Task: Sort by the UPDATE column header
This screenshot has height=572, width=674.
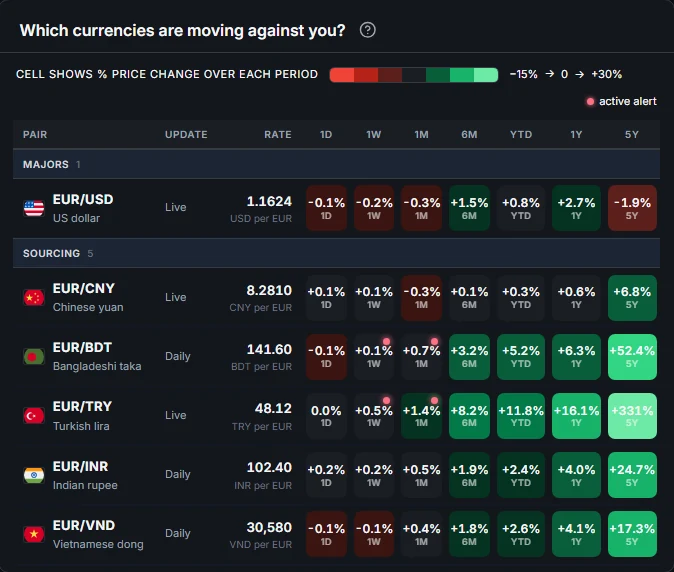Action: 186,135
